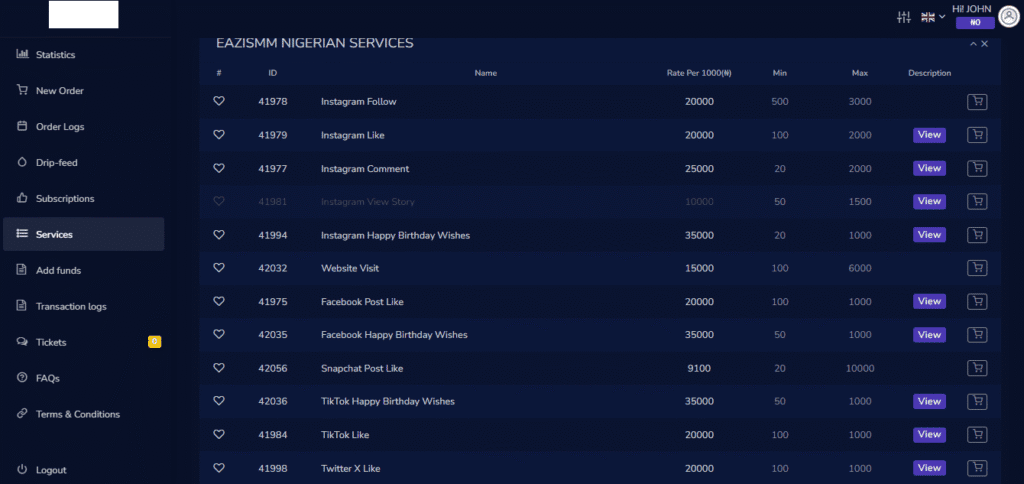Add Instagram Follow service to cart
Screen dimensions: 1024x484
coord(977,101)
